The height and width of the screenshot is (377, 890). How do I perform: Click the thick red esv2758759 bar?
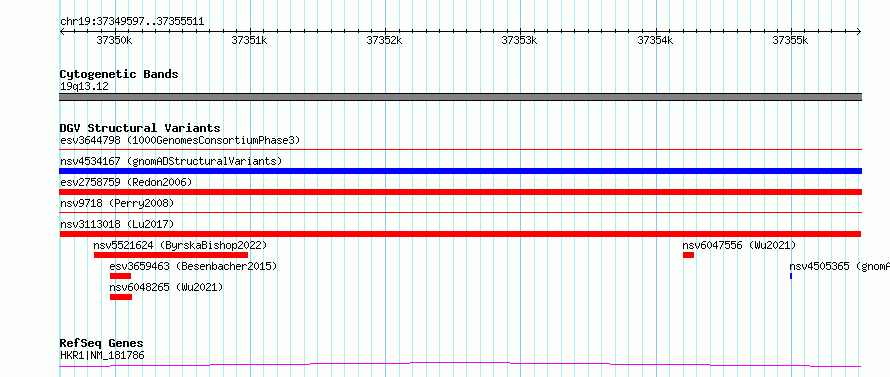460,192
